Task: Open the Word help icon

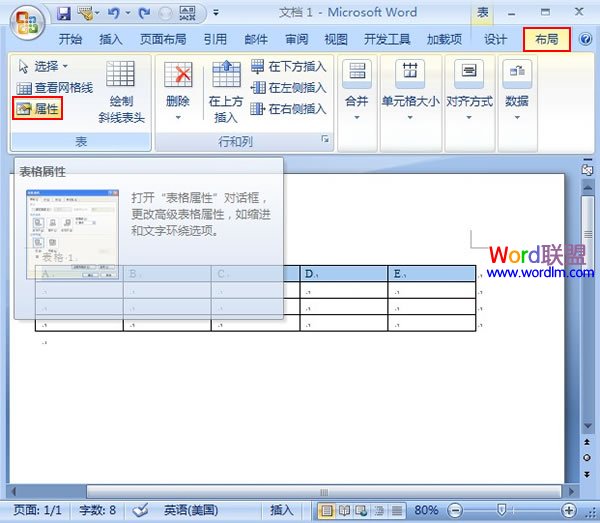Action: click(585, 39)
